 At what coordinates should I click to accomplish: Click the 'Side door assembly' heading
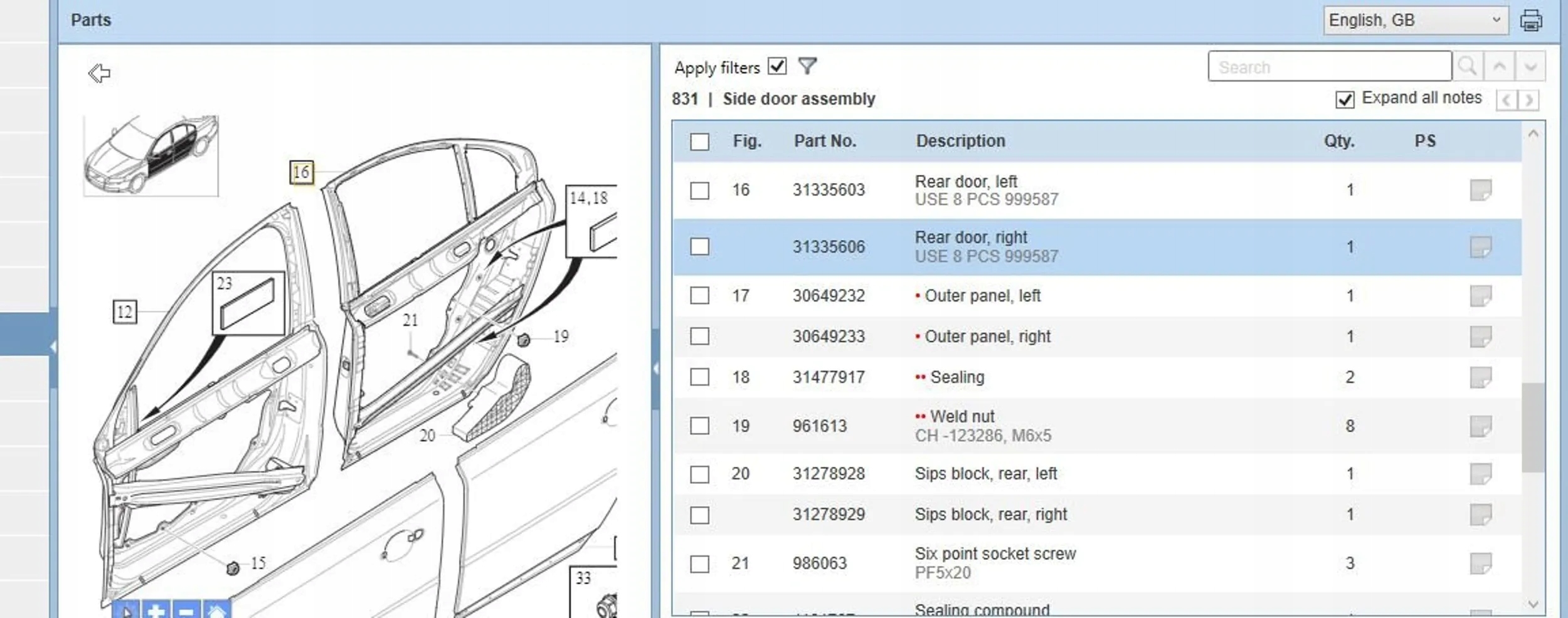pyautogui.click(x=798, y=99)
